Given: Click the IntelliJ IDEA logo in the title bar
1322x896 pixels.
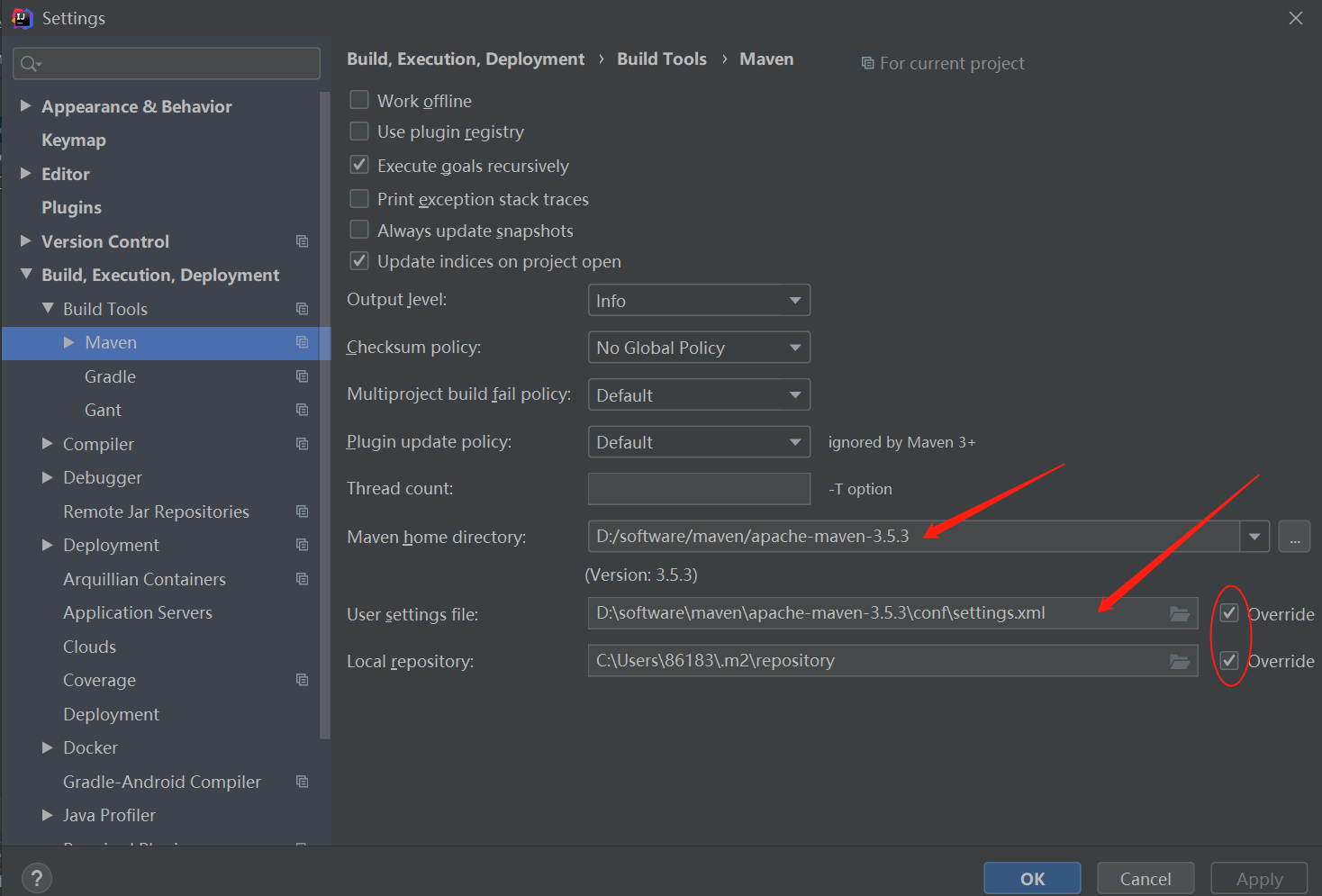Looking at the screenshot, I should pos(23,18).
